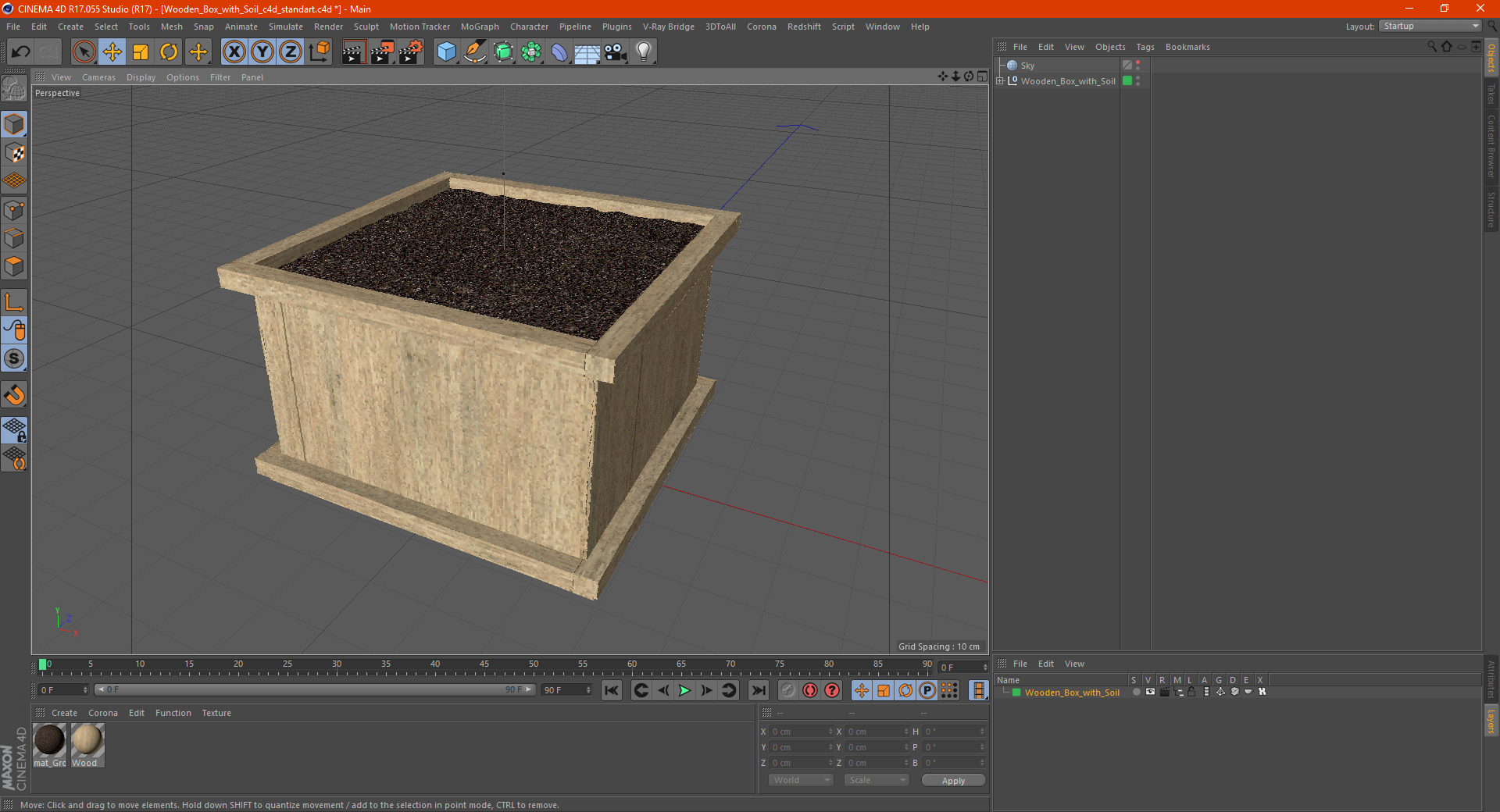
Task: Click the Texture menu in material manager
Action: coord(216,713)
